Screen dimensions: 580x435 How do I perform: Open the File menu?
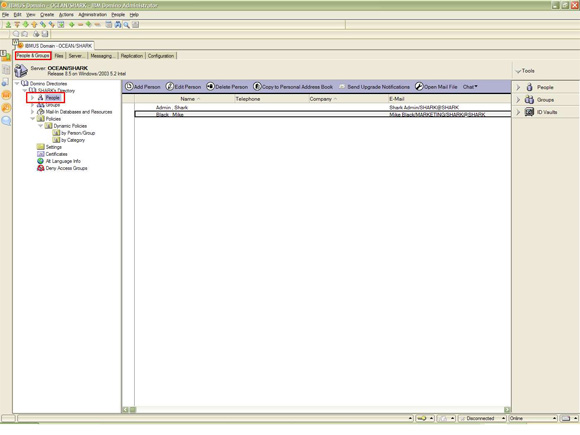point(5,14)
